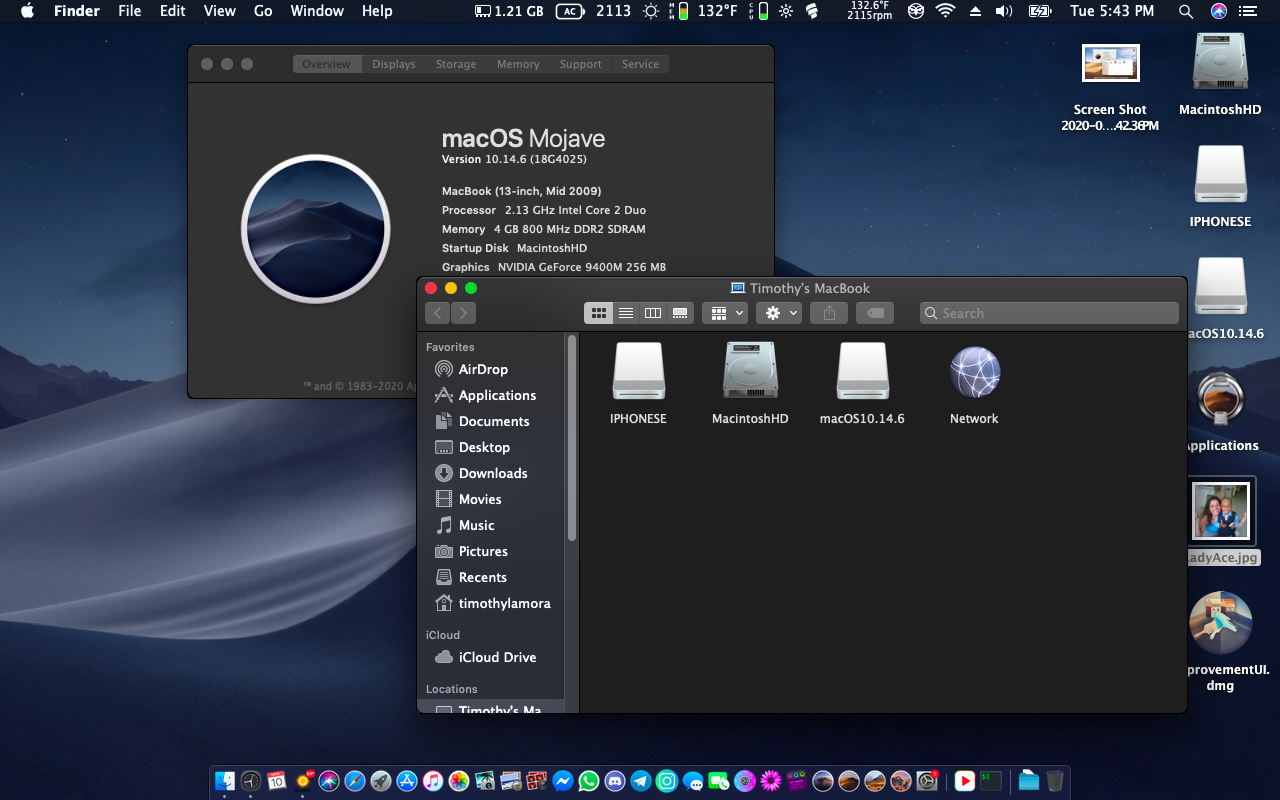Open Spotlight search in menu bar
Screen dimensions: 1280x800
1186,11
